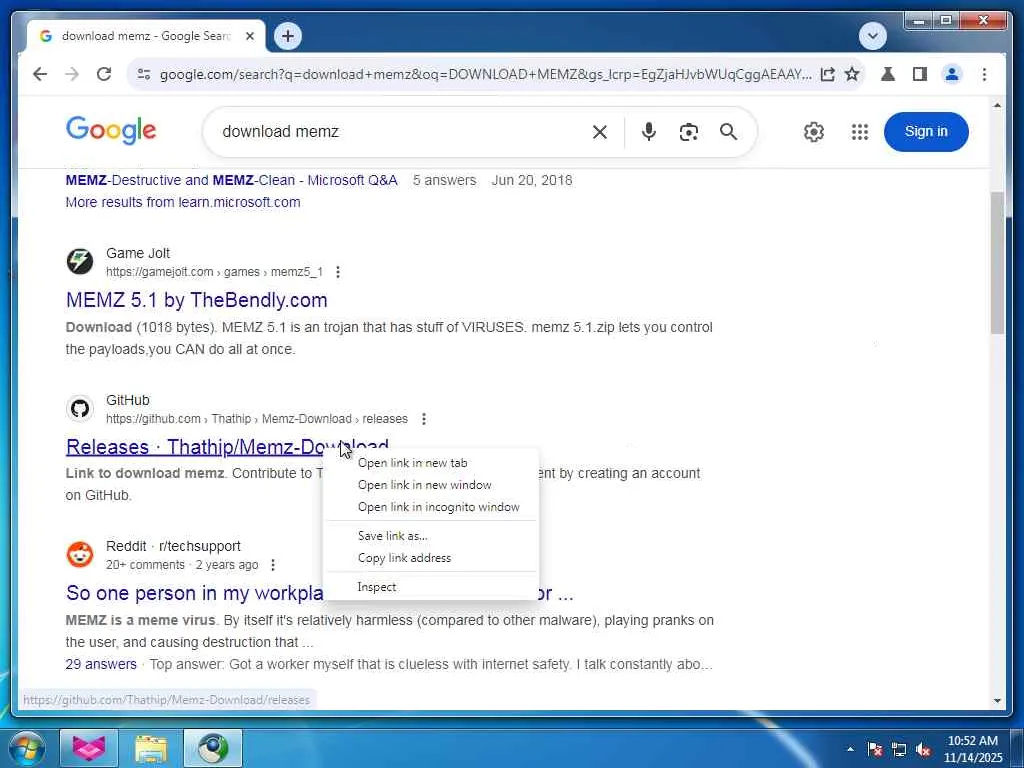Image resolution: width=1024 pixels, height=768 pixels.
Task: Open MEMZ-Destructive and MEMZ-Clean Microsoft Q&A link
Action: pos(231,180)
